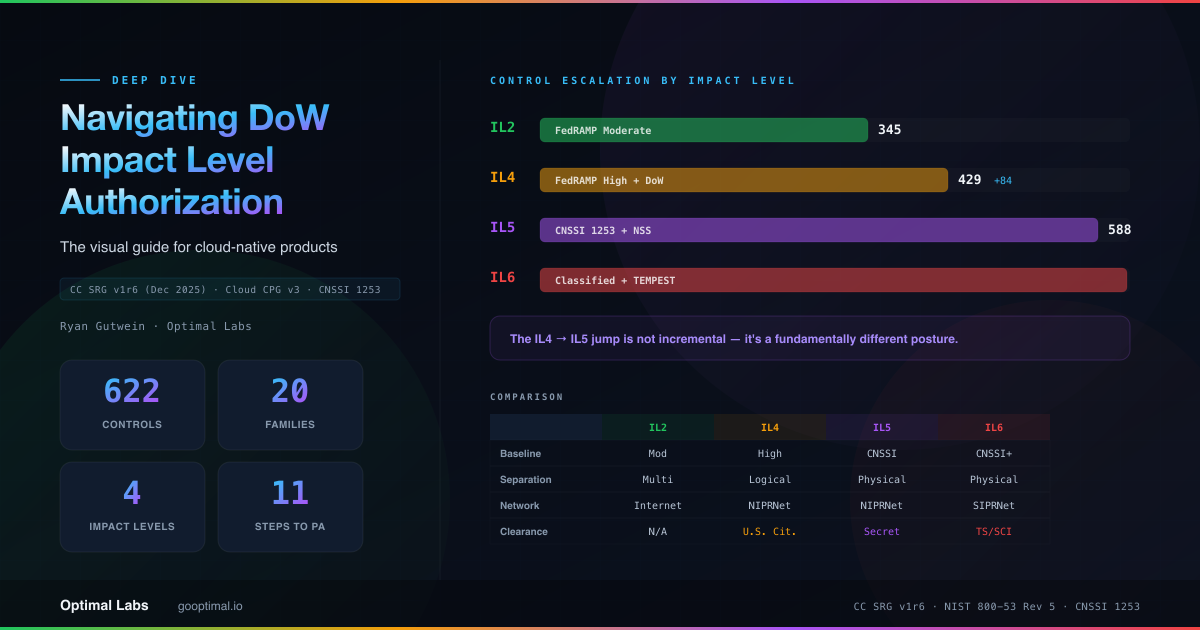This screenshot has width=1200, height=630.
Task: Select the 20 Families stat card
Action: [x=290, y=405]
